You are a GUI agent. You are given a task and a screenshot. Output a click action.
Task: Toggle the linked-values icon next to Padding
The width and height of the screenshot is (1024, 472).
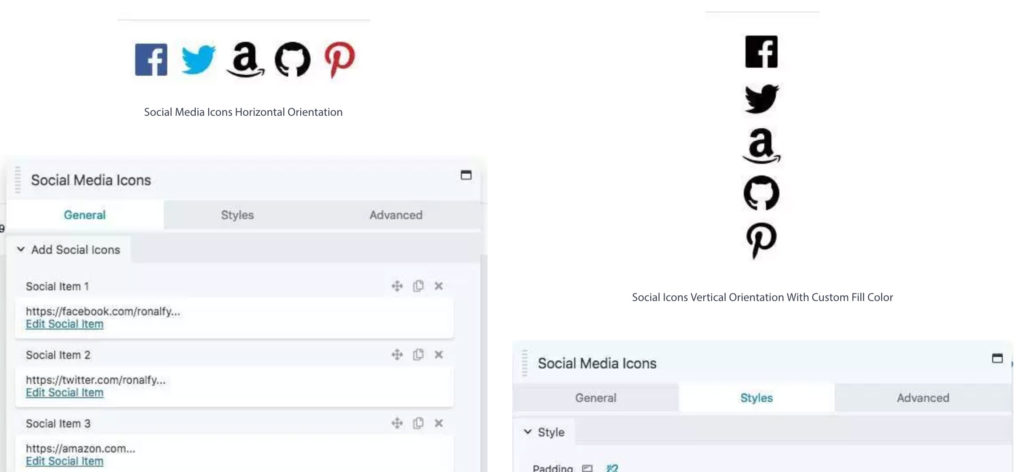(x=611, y=468)
